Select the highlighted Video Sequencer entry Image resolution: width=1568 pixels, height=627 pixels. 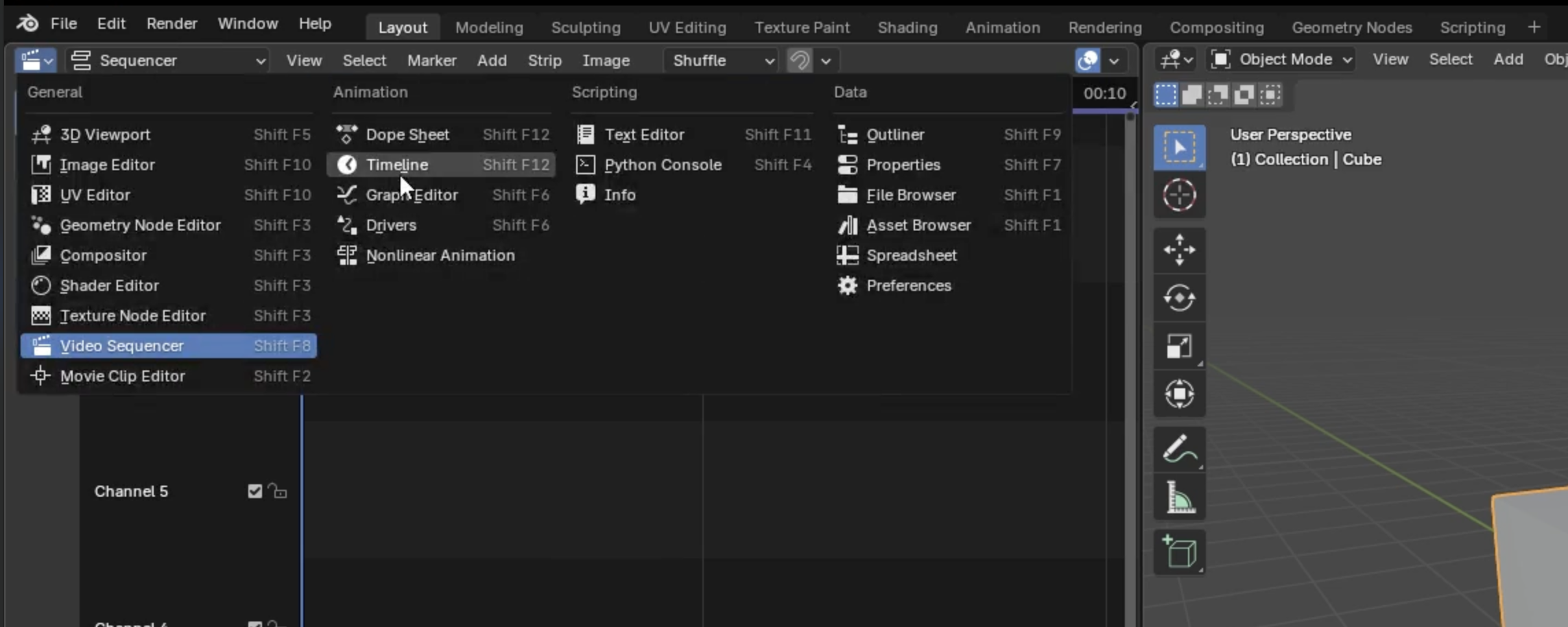(x=169, y=346)
